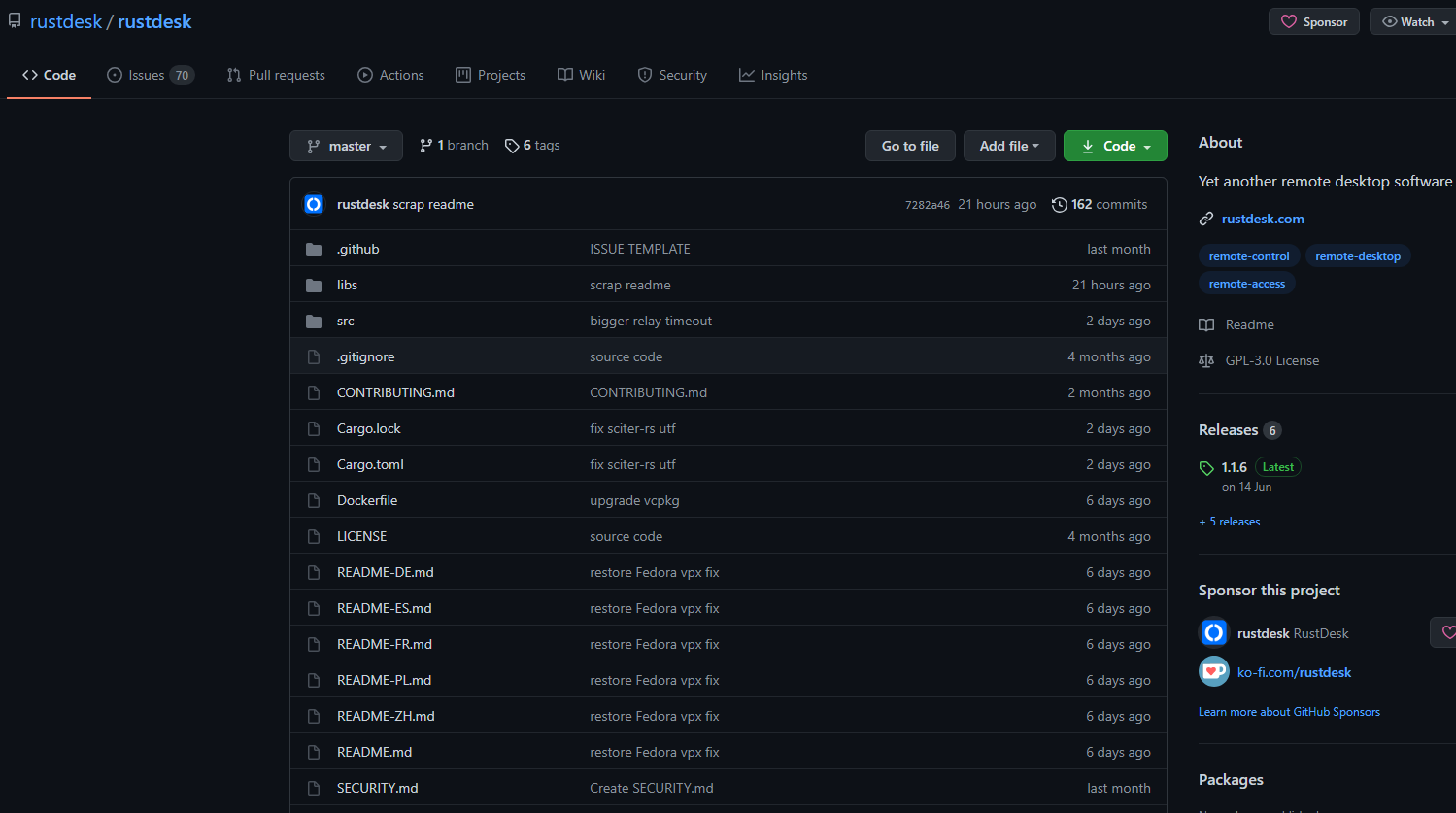View the Insights tab
1456x813 pixels.
(x=773, y=75)
